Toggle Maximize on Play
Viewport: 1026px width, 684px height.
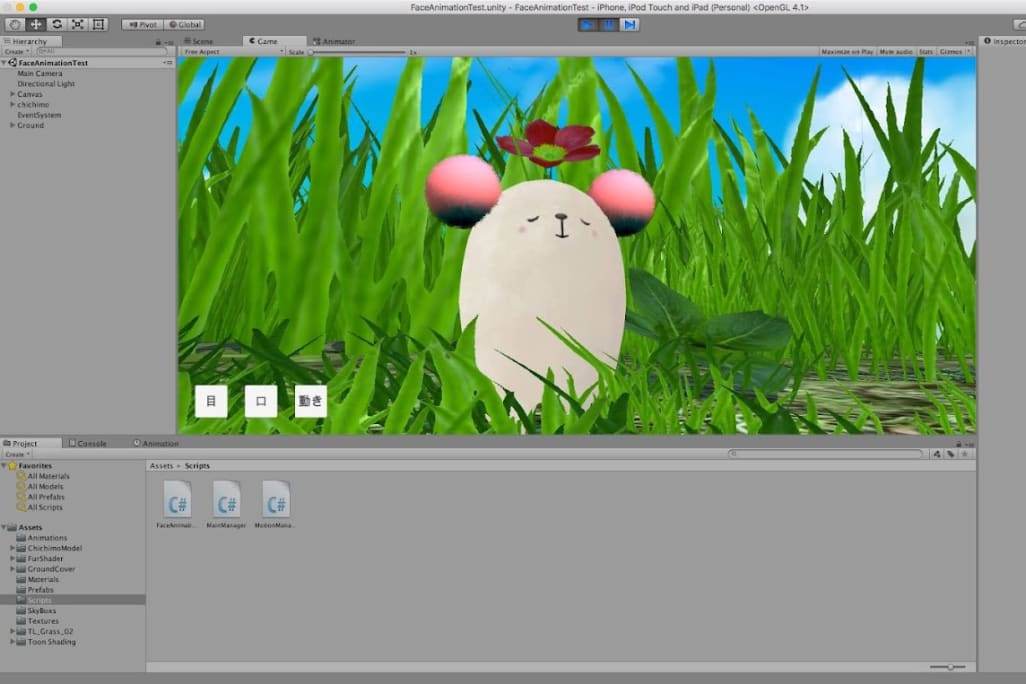[848, 51]
